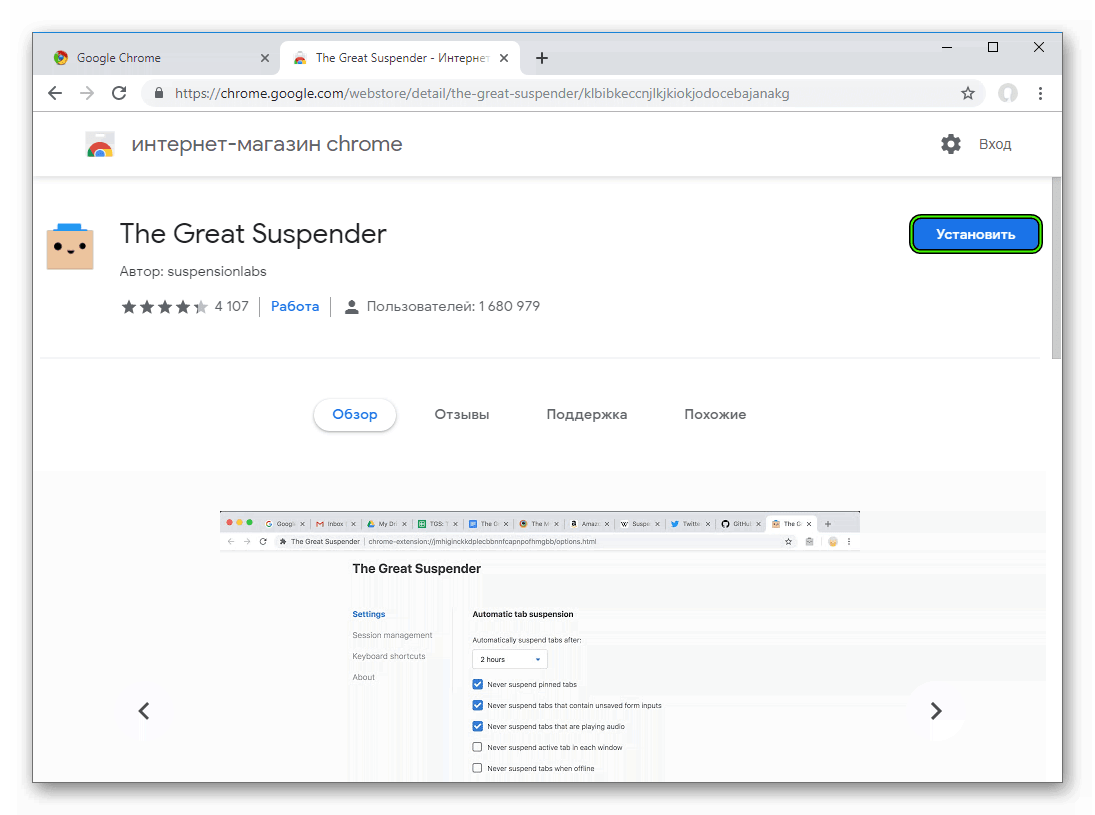Viewport: 1095px width, 815px height.
Task: Select The Great Suspender browser tab
Action: [400, 58]
